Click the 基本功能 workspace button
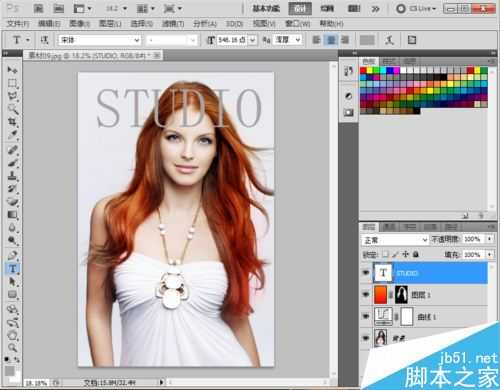 click(266, 9)
